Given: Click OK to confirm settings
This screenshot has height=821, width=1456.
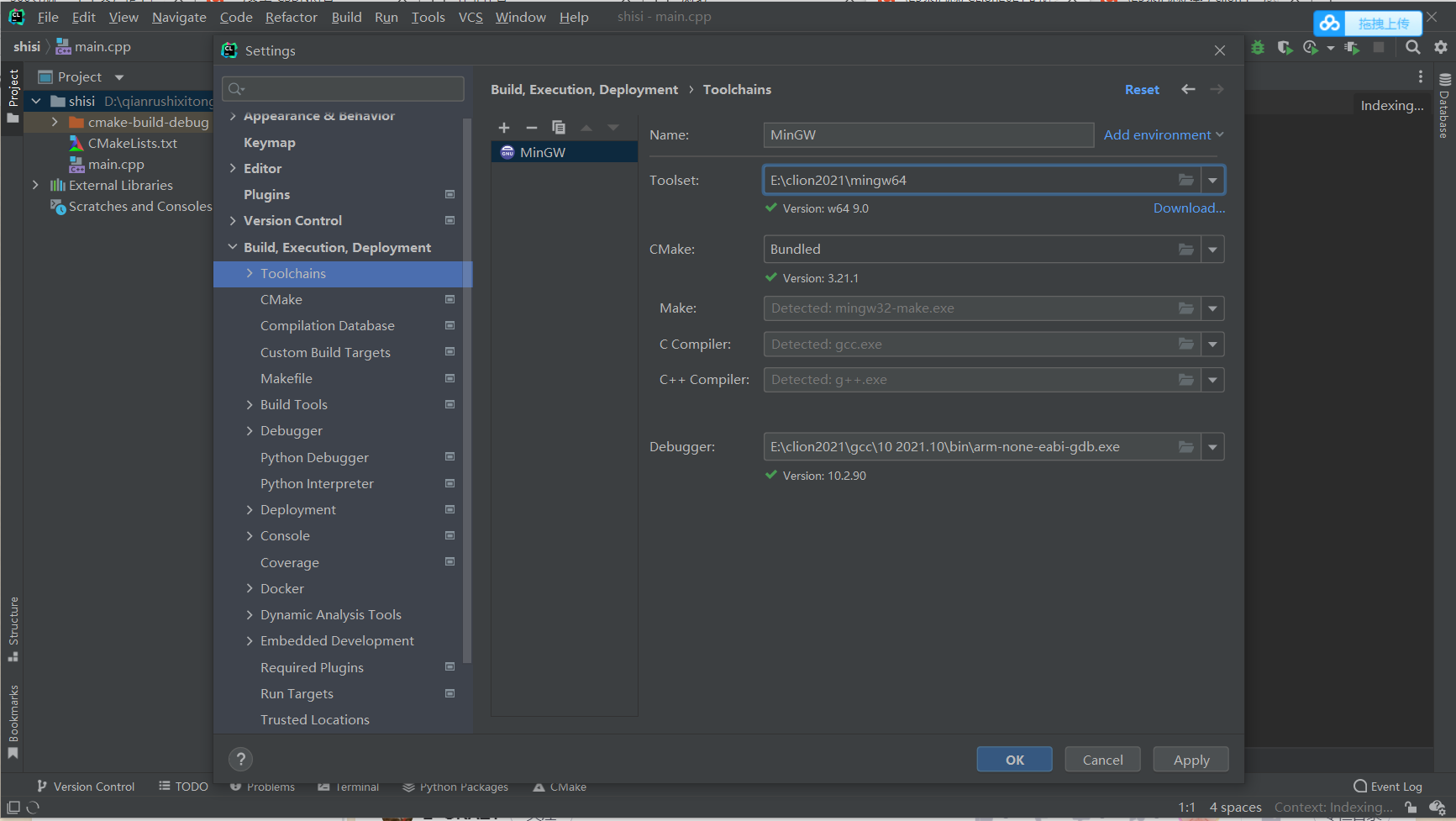Looking at the screenshot, I should point(1015,760).
